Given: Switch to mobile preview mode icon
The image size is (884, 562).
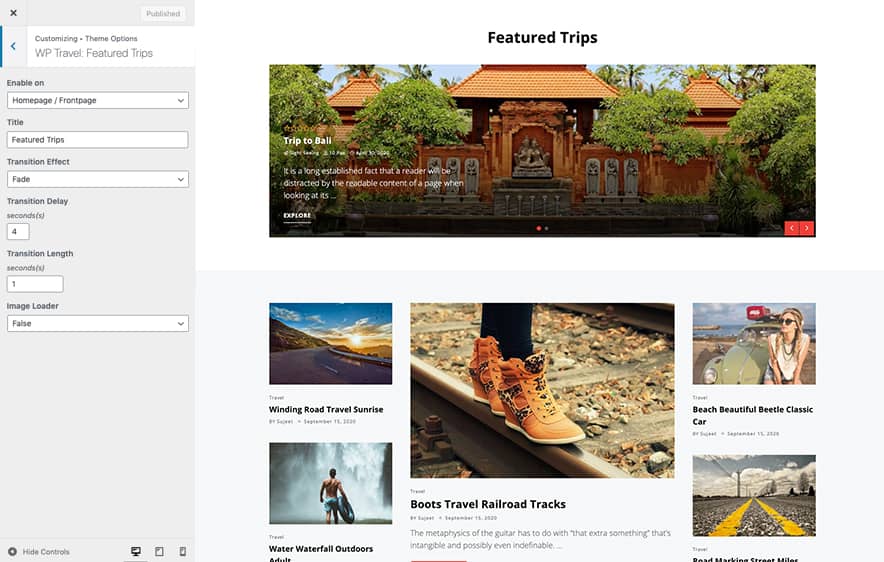Looking at the screenshot, I should (183, 551).
